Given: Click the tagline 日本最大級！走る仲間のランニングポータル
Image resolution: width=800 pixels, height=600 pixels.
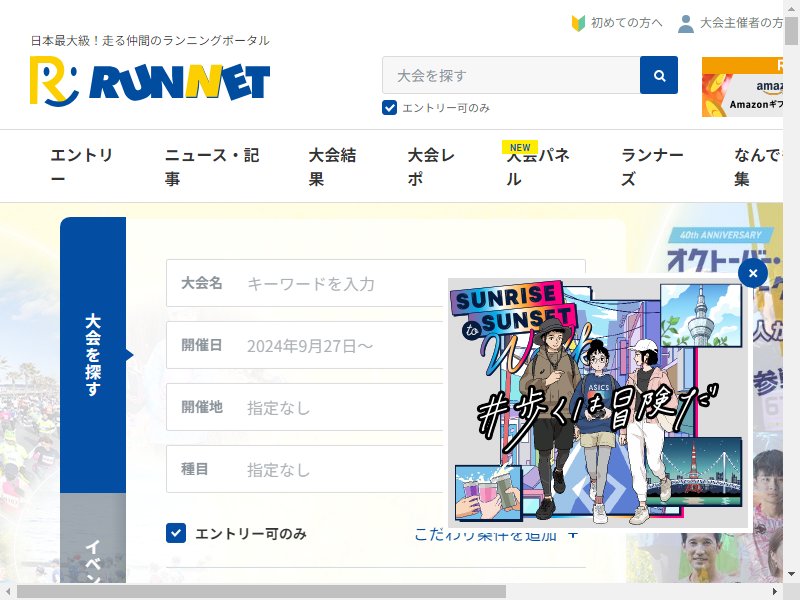Looking at the screenshot, I should click(x=150, y=40).
